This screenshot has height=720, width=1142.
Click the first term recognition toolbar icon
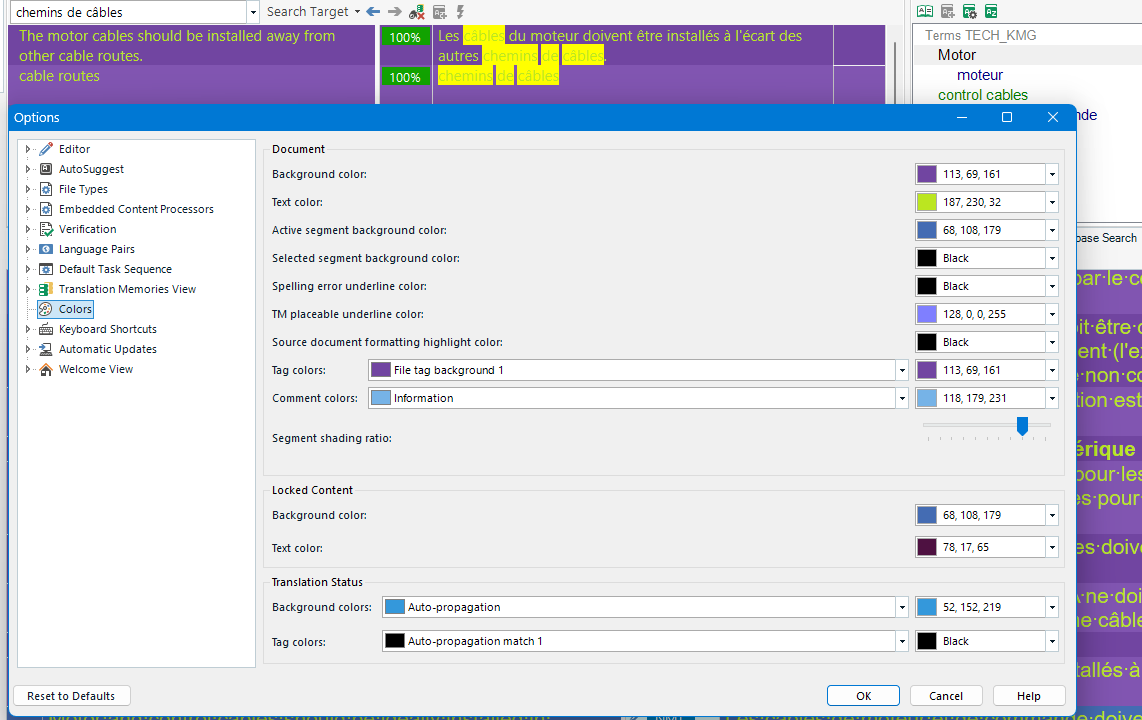click(925, 11)
